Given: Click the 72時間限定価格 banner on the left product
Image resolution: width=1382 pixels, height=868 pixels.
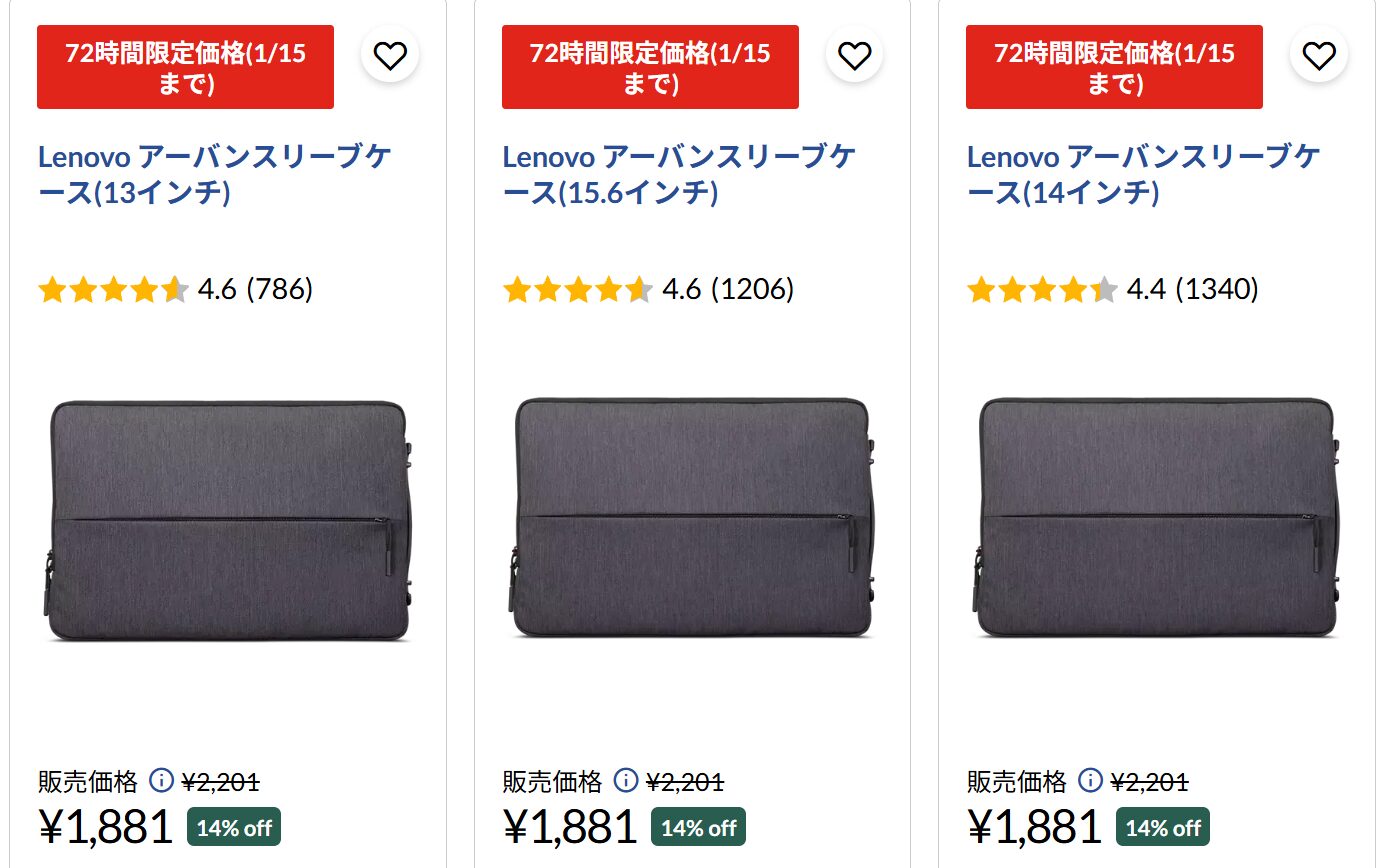Looking at the screenshot, I should (x=185, y=66).
